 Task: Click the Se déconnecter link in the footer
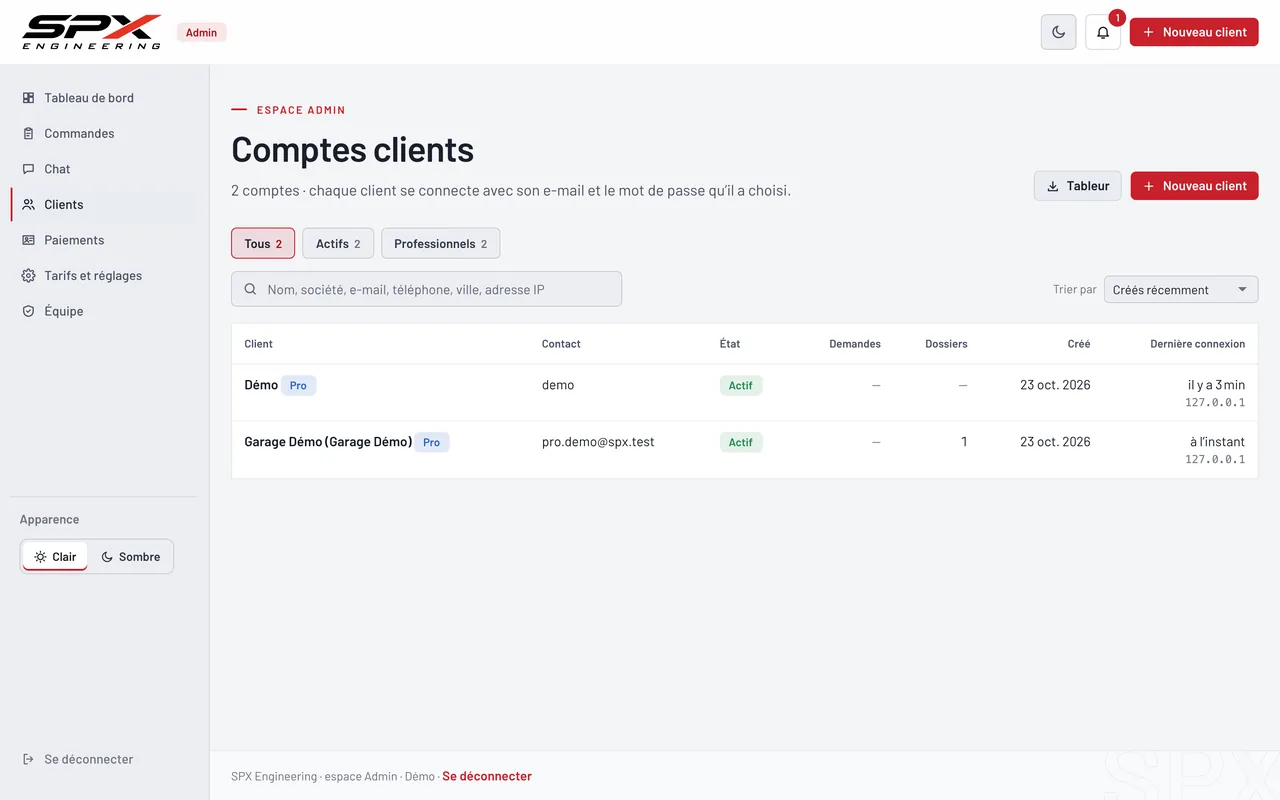click(487, 776)
